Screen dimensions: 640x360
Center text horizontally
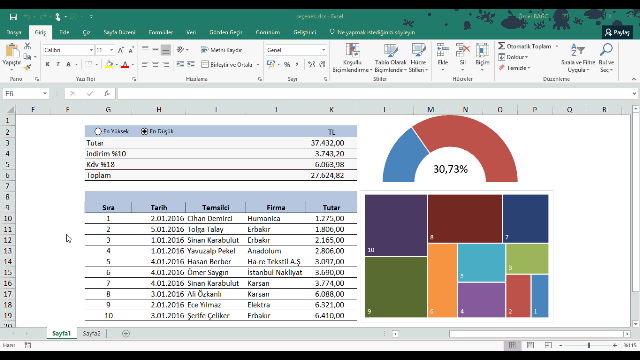point(155,64)
